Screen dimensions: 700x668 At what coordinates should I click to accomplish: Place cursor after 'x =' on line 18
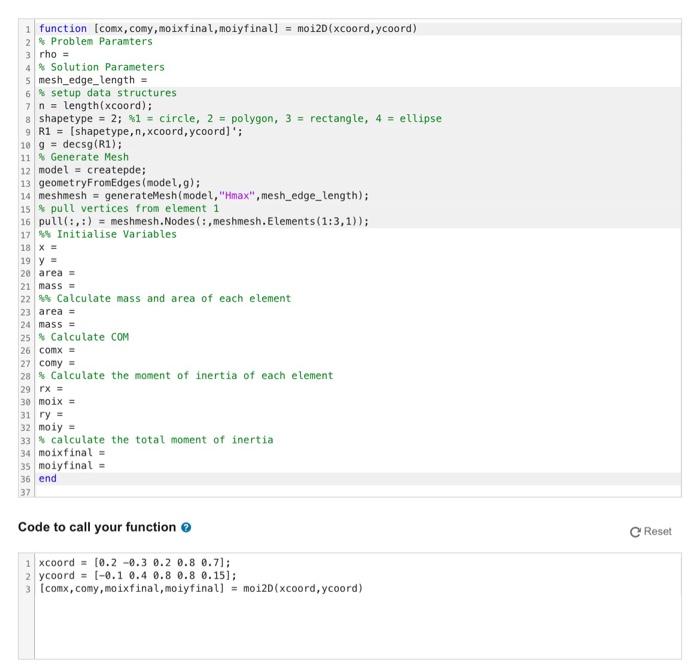pos(58,247)
